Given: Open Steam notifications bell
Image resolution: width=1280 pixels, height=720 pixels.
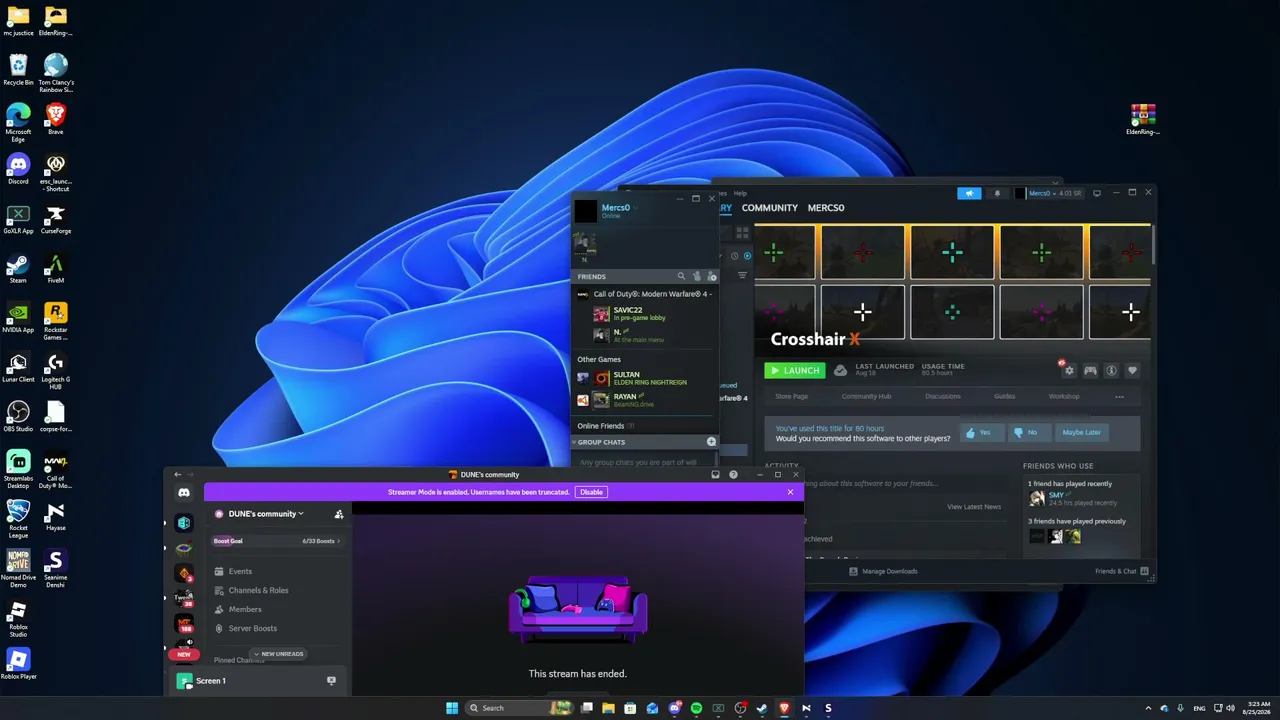Looking at the screenshot, I should coord(996,193).
